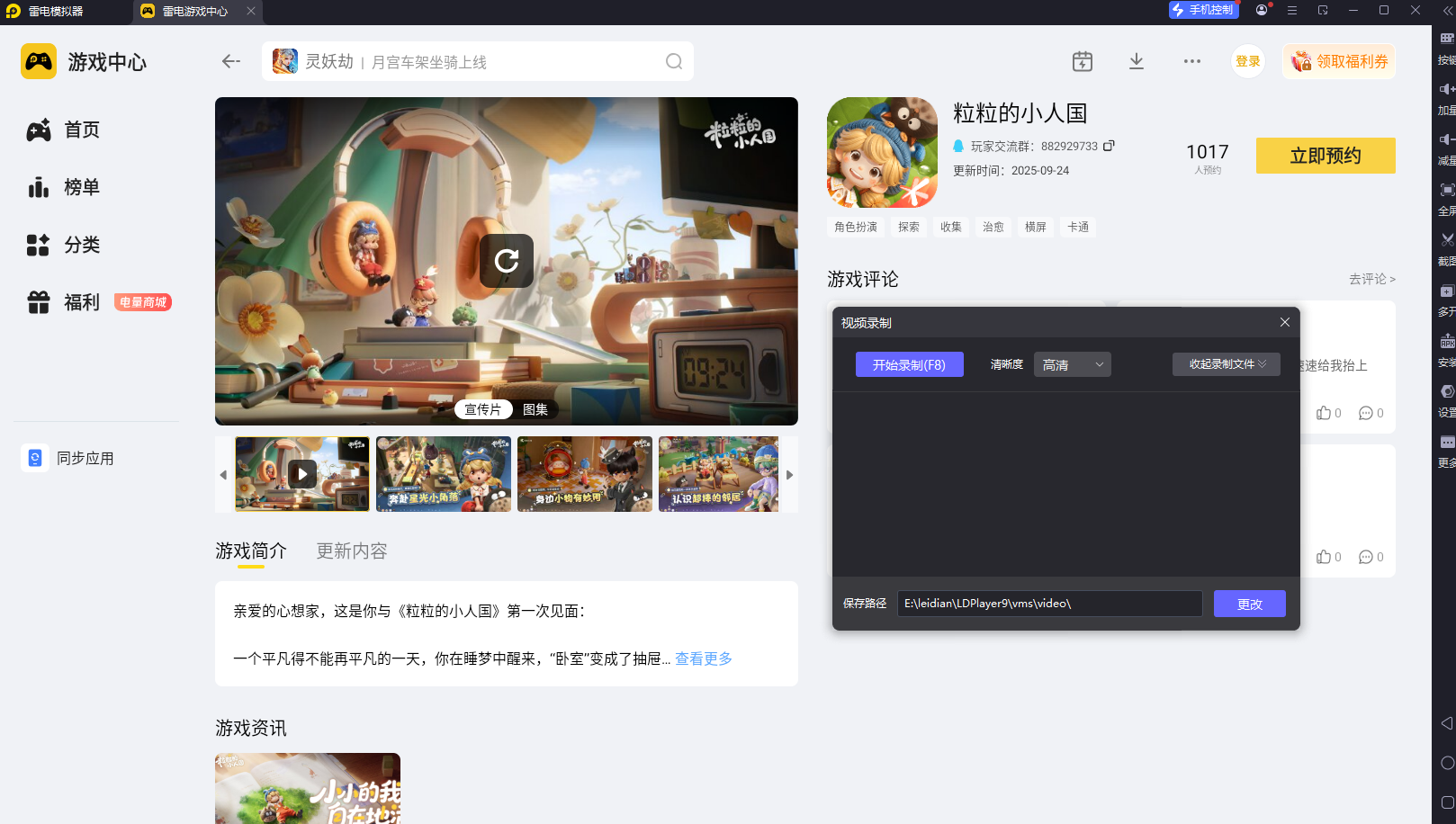Viewport: 1456px width, 824px height.
Task: Select the 图集 gallery tab
Action: point(535,409)
